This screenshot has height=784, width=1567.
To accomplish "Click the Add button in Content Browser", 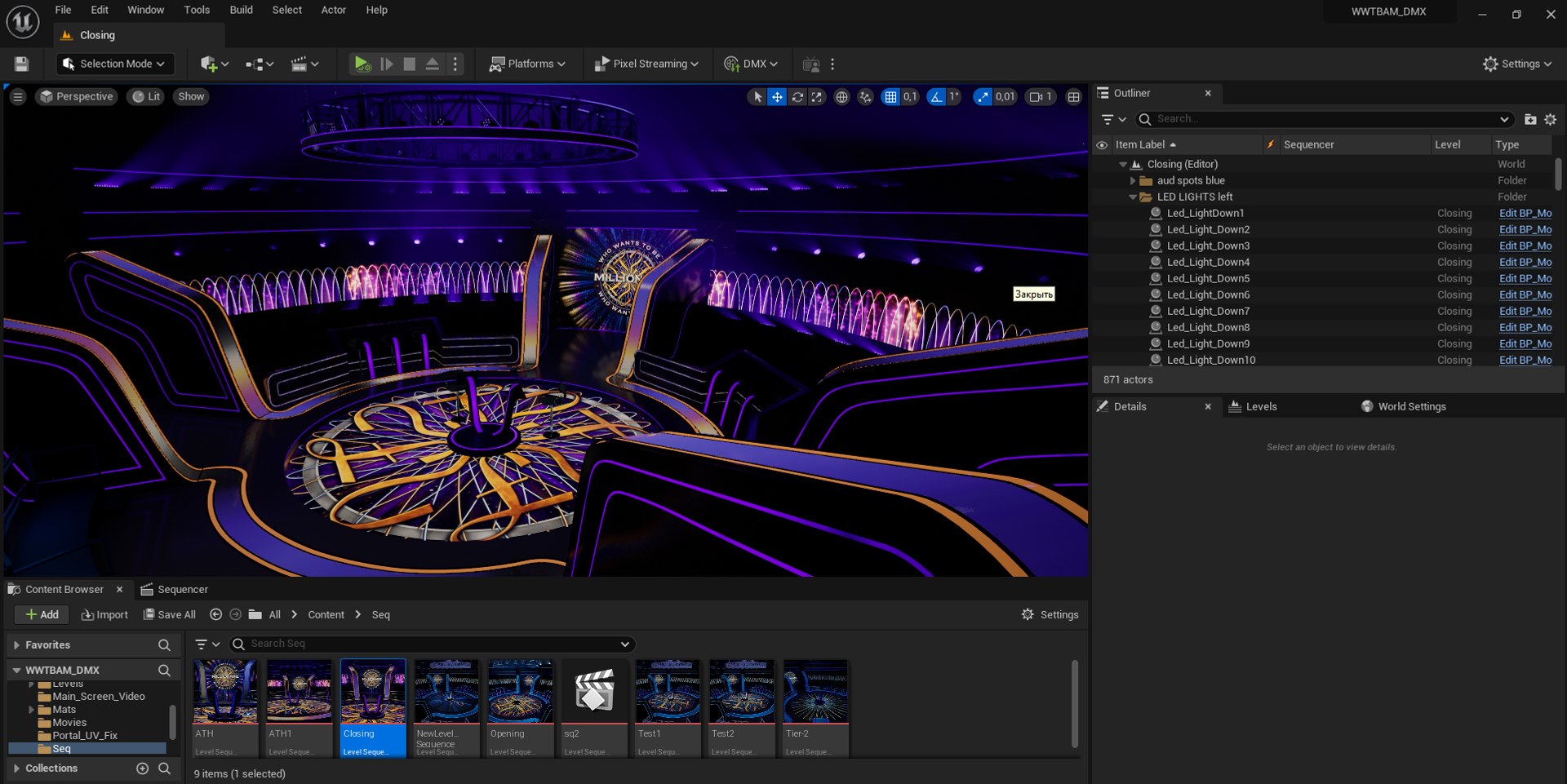I will 42,614.
